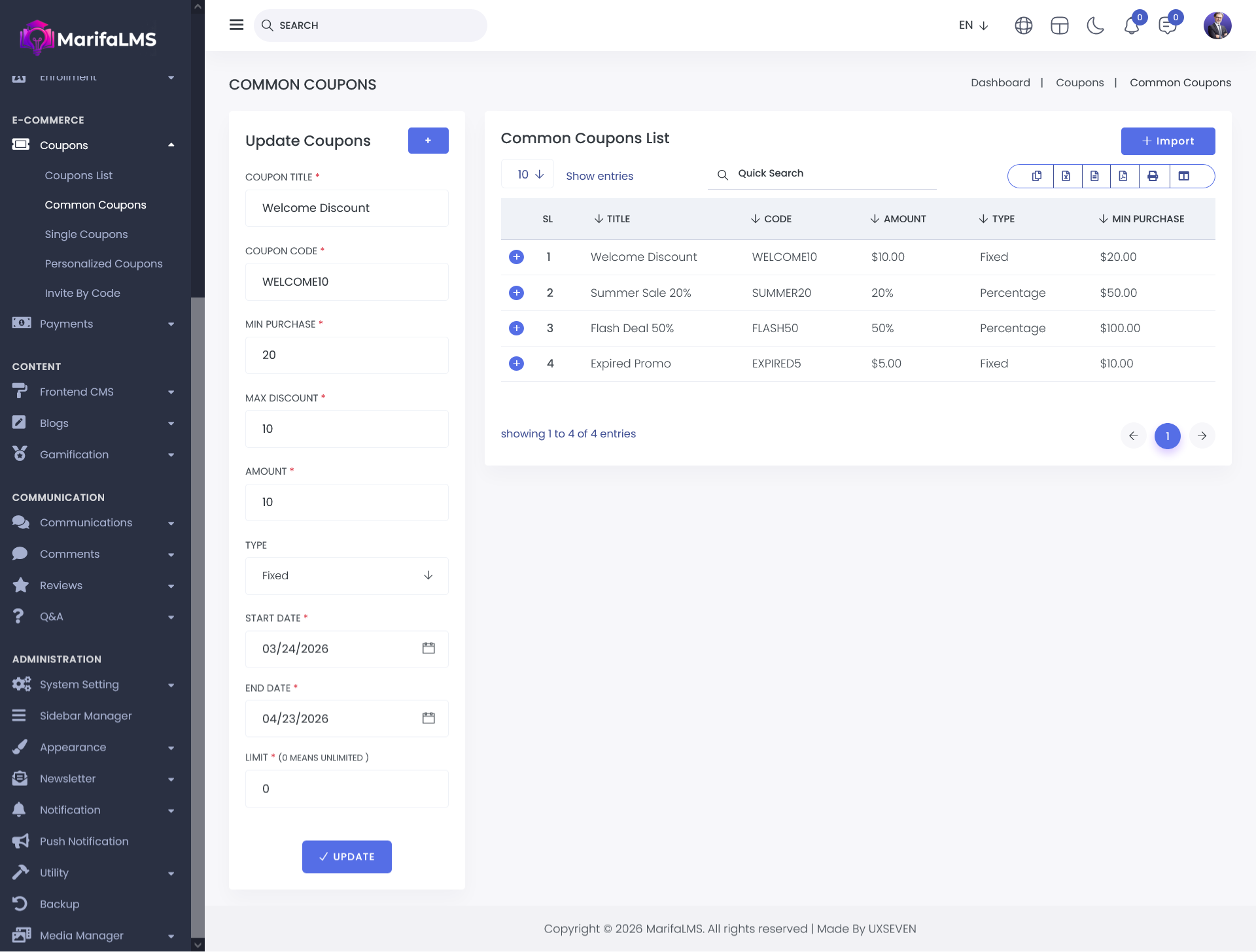Viewport: 1256px width, 952px height.
Task: Export coupons list as PDF
Action: [x=1123, y=176]
